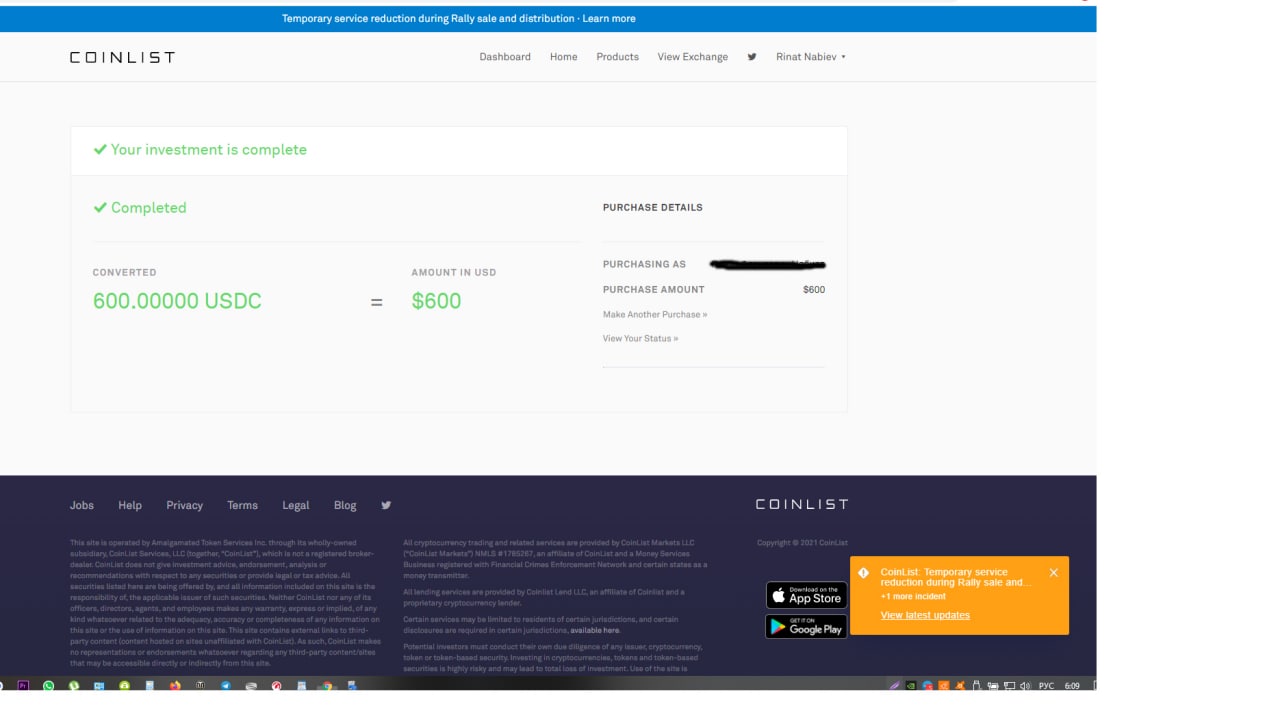This screenshot has width=1280, height=706.
Task: Click the +1 more incident text
Action: [x=913, y=596]
